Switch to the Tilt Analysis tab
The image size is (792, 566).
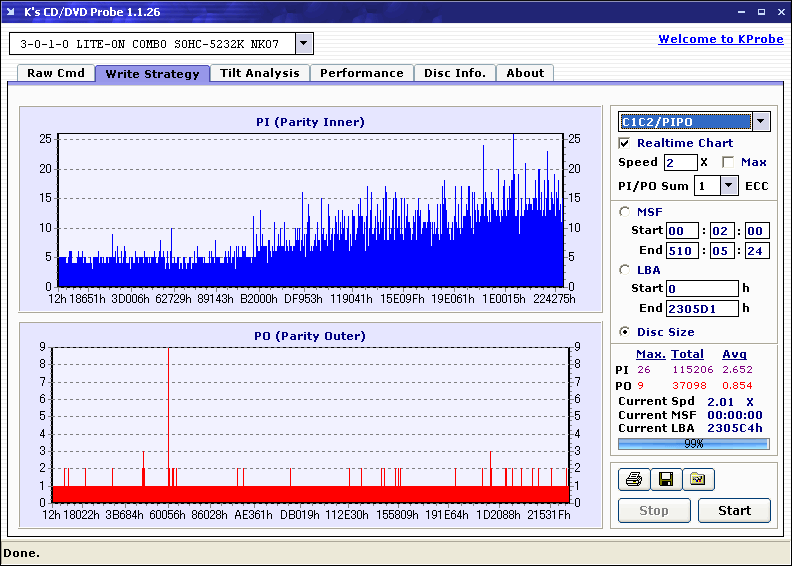tap(259, 73)
